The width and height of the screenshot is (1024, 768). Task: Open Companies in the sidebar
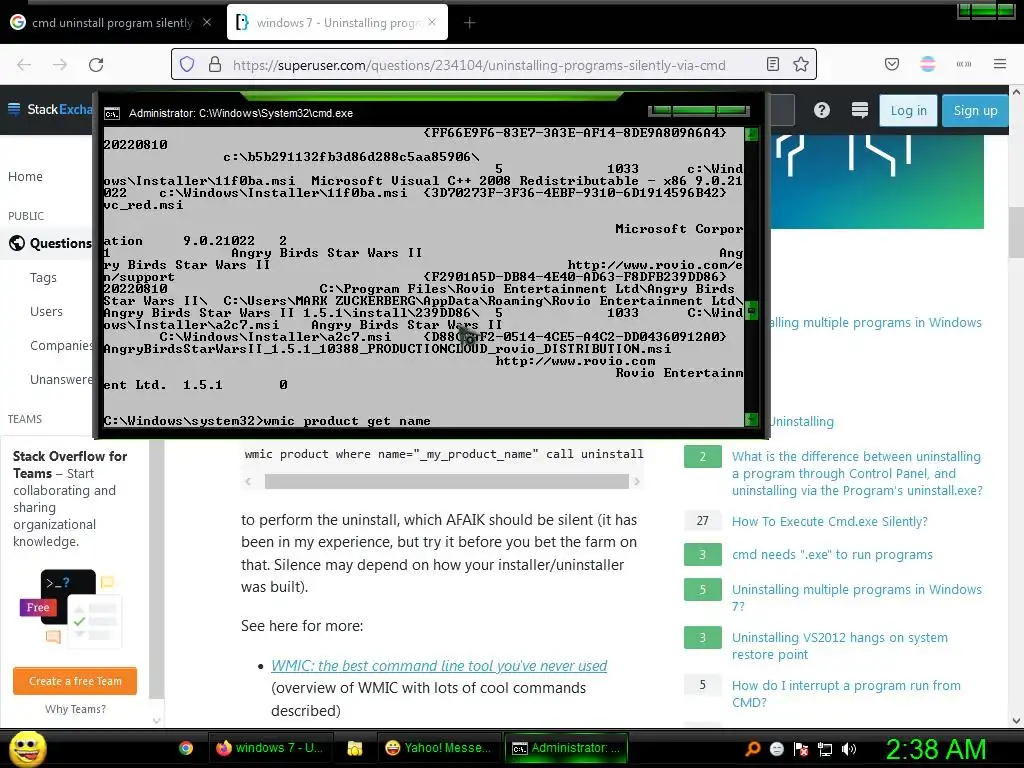(x=61, y=345)
